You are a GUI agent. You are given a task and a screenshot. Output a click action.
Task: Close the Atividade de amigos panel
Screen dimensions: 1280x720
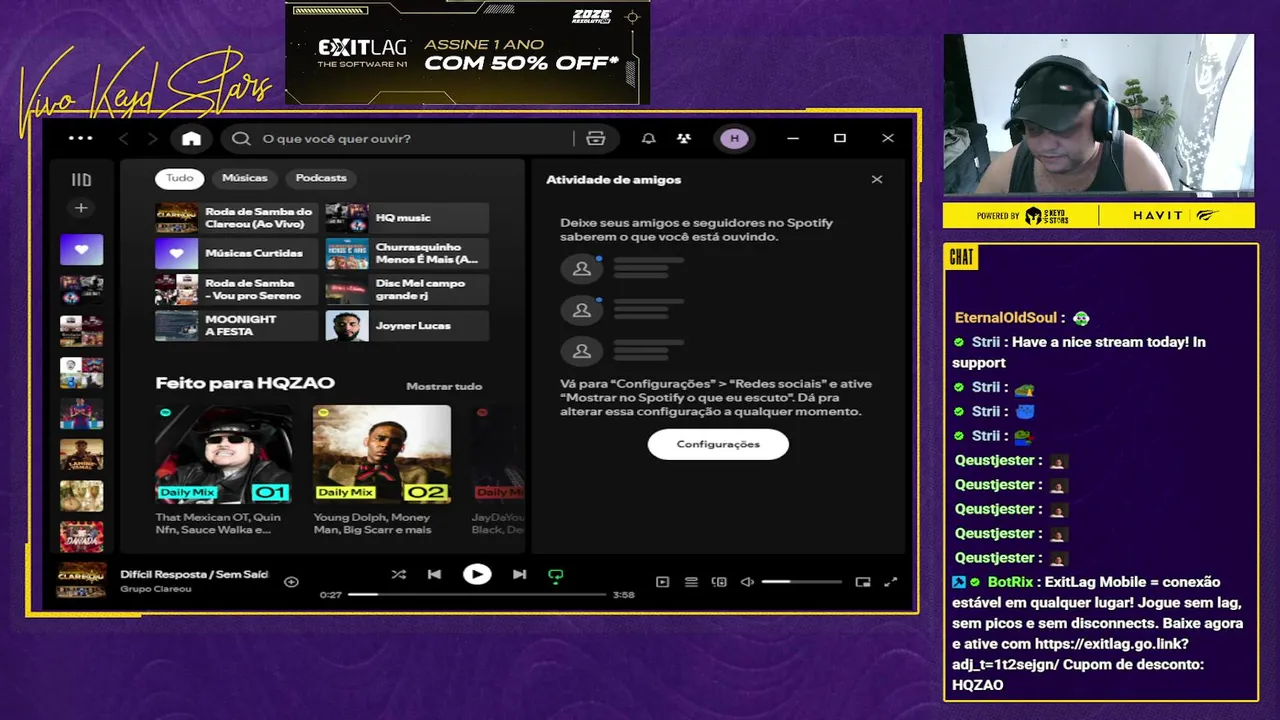pos(877,180)
